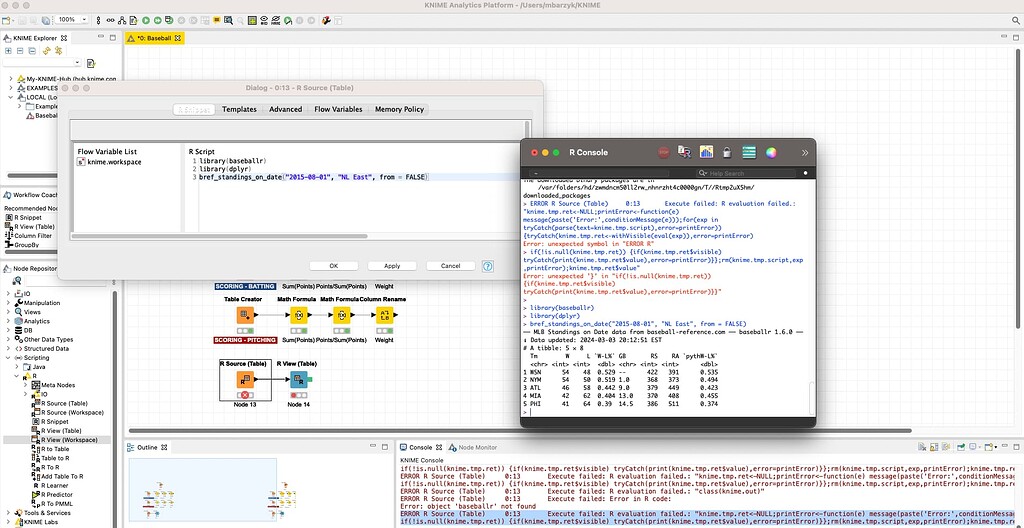Viewport: 1024px width, 528px height.
Task: Click the script icon beside KNIME Explorer filter
Action: pyautogui.click(x=91, y=63)
